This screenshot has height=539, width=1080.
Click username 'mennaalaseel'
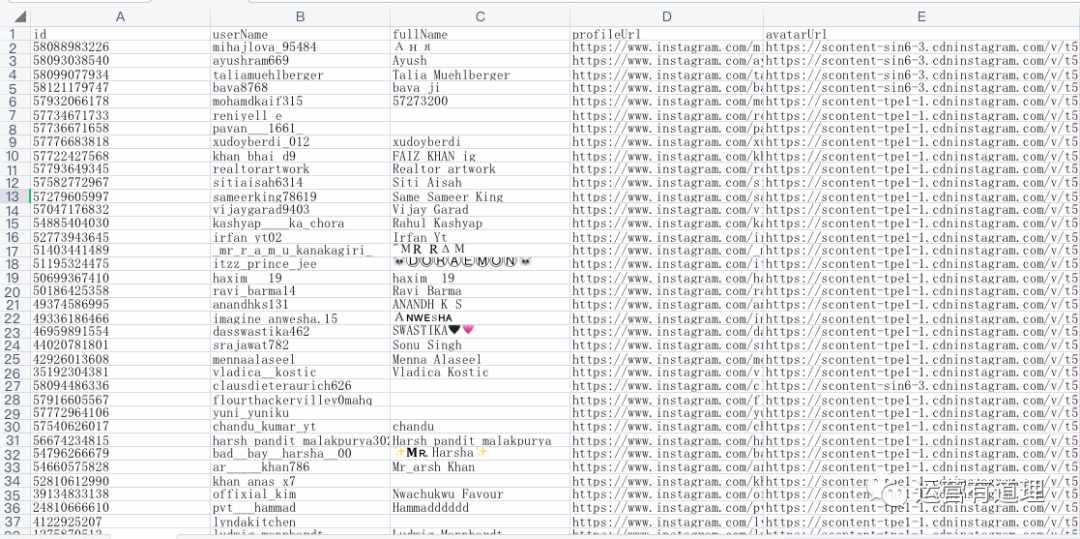254,359
